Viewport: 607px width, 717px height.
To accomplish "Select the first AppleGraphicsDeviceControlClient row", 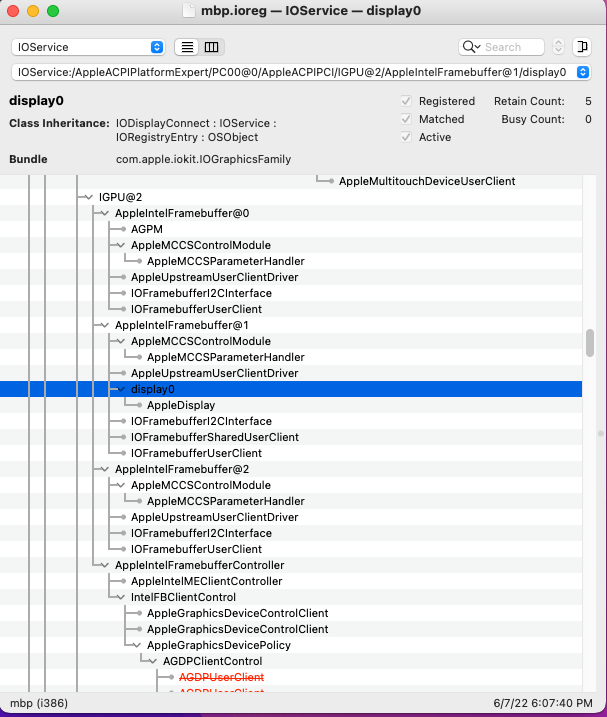I will tap(291, 613).
